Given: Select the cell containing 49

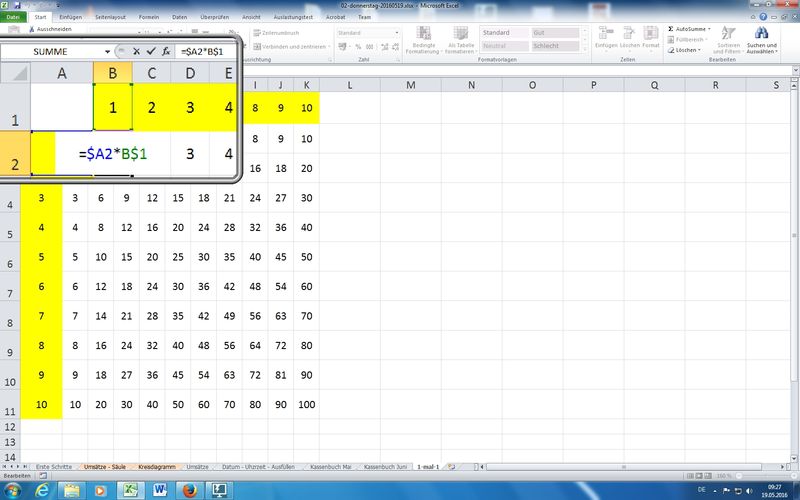Looking at the screenshot, I should click(x=230, y=316).
